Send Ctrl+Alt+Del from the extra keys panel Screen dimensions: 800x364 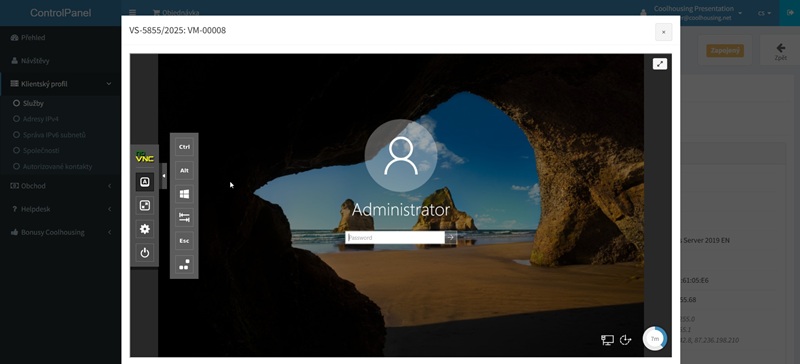184,264
